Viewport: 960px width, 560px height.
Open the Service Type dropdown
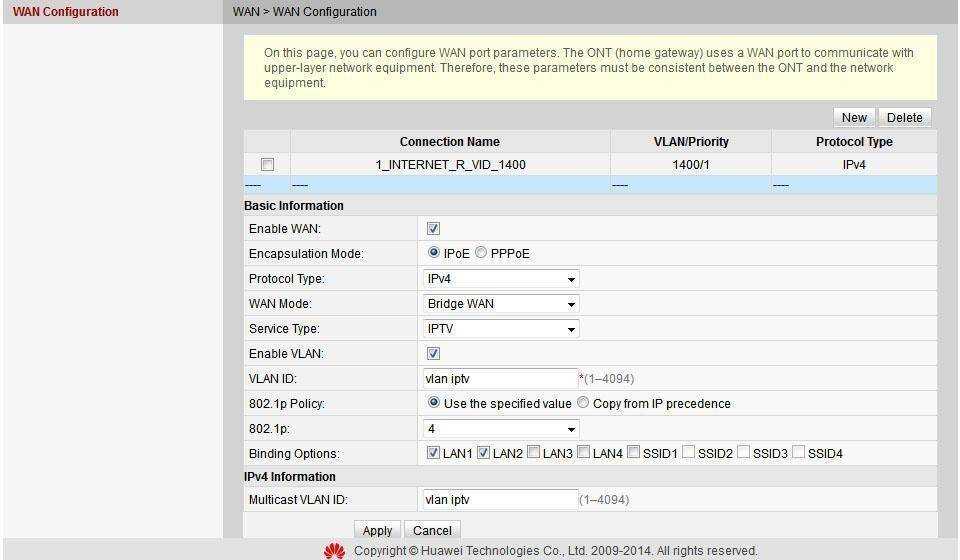[x=501, y=329]
